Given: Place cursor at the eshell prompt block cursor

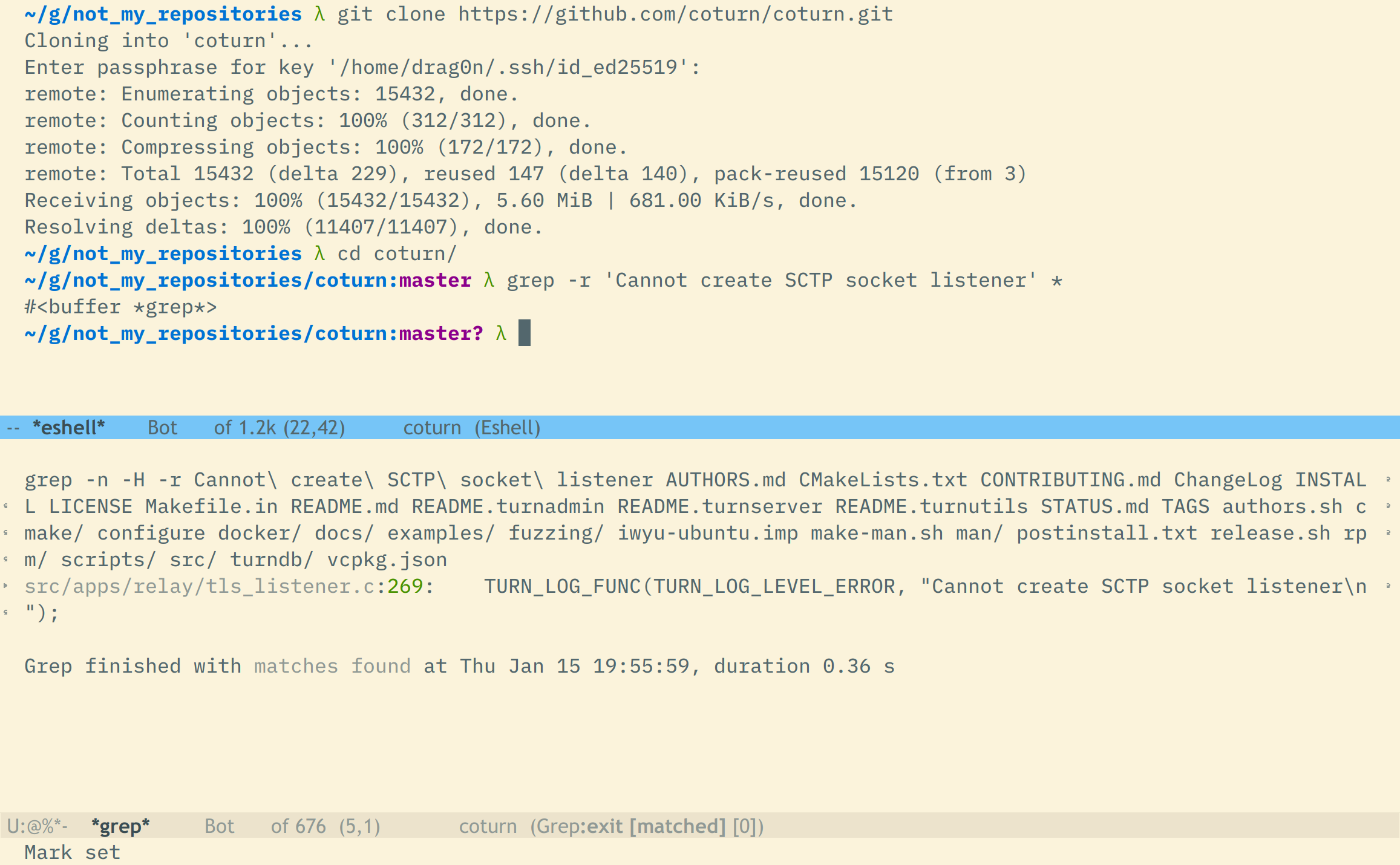Looking at the screenshot, I should [x=525, y=333].
